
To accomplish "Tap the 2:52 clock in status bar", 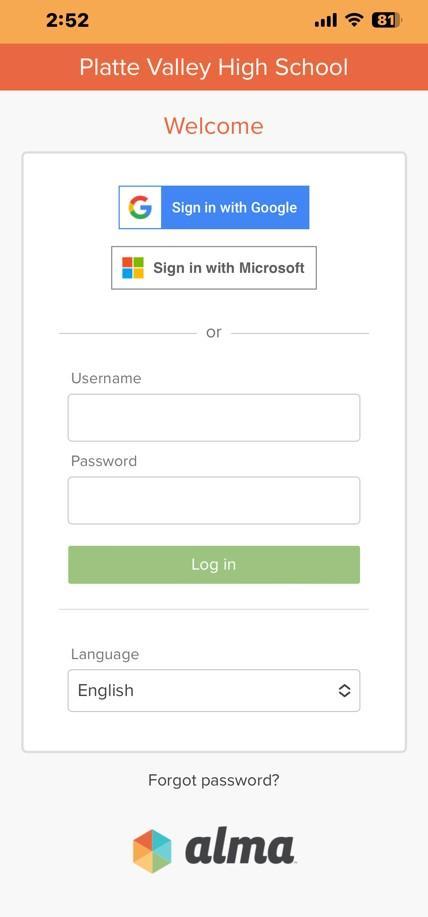I will (x=67, y=20).
